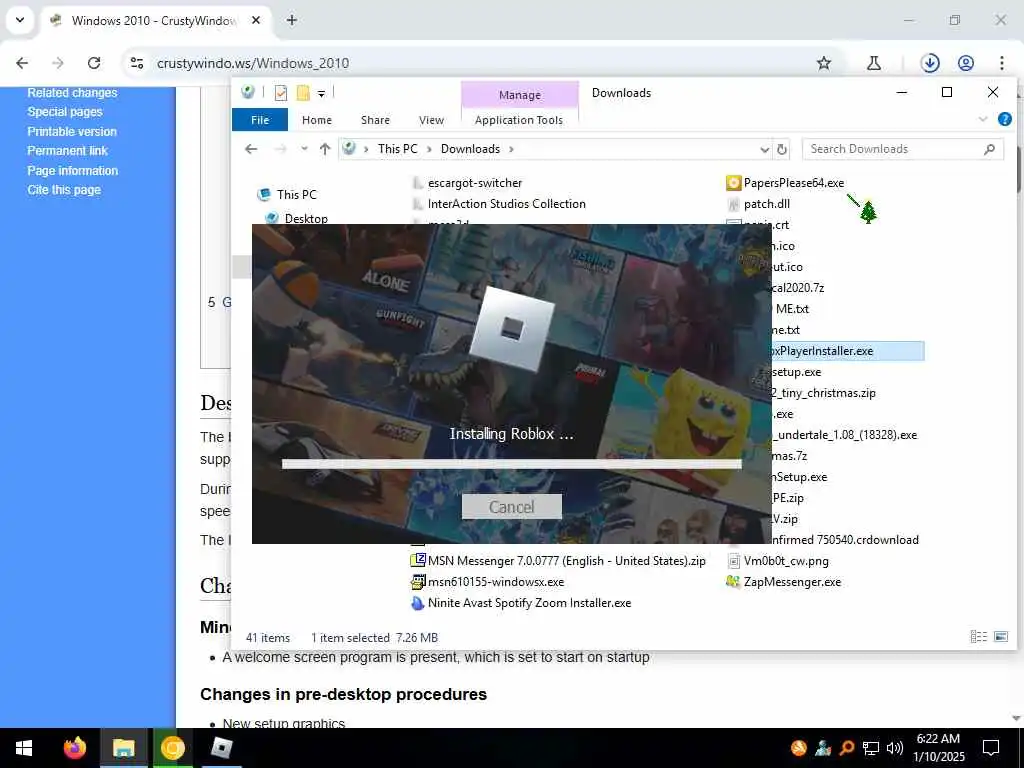Open Page information link
This screenshot has width=1024, height=768.
coord(72,170)
